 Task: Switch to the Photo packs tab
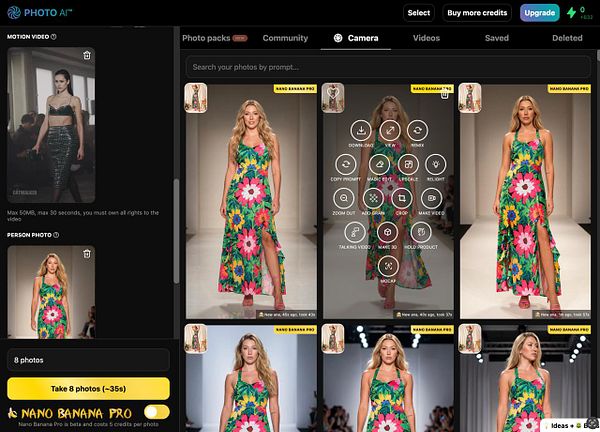coord(215,38)
